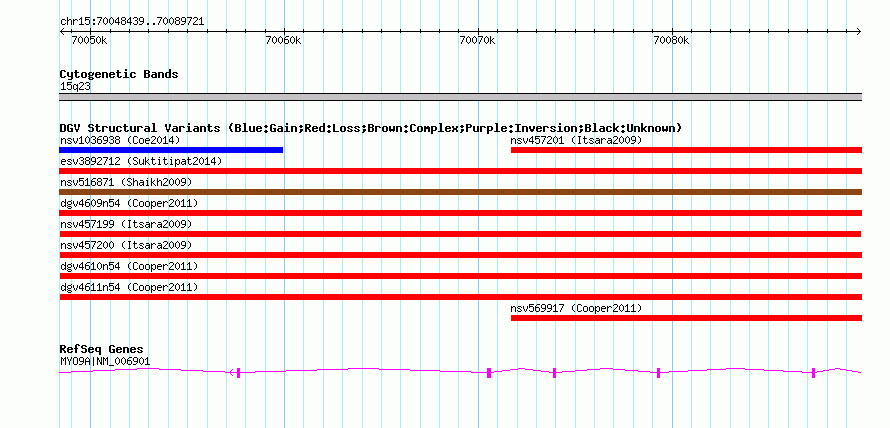
Task: Click the dgv4610n54 (Cooper2011) label
Action: coord(129,266)
